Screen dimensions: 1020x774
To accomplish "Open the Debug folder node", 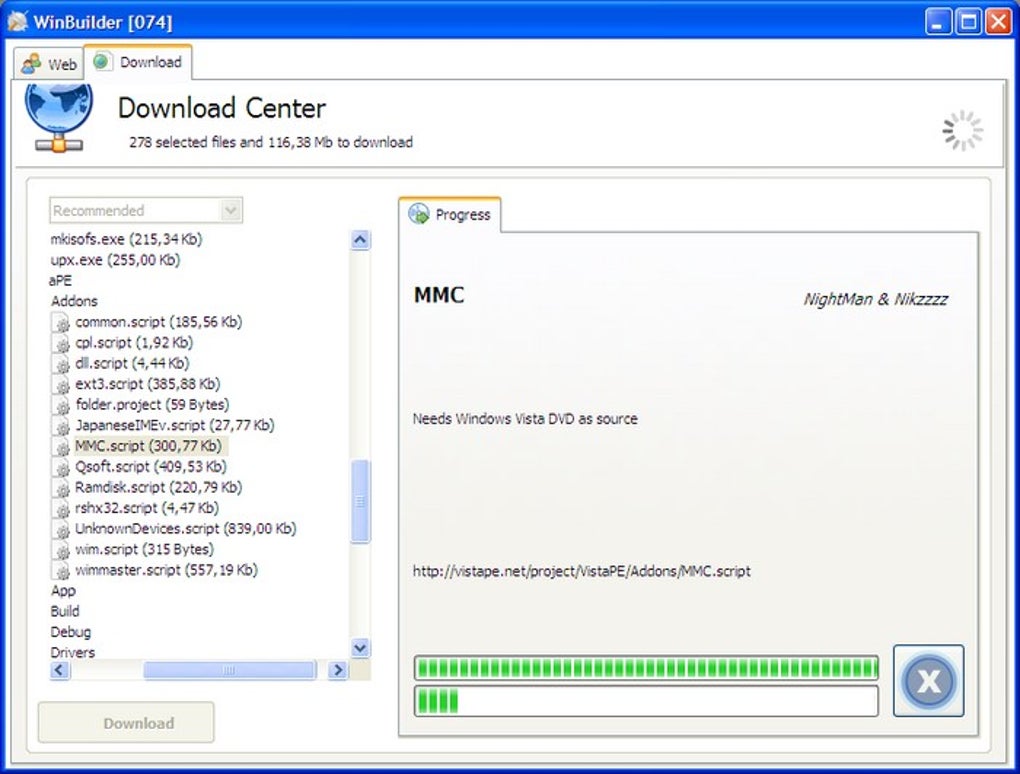I will coord(70,632).
